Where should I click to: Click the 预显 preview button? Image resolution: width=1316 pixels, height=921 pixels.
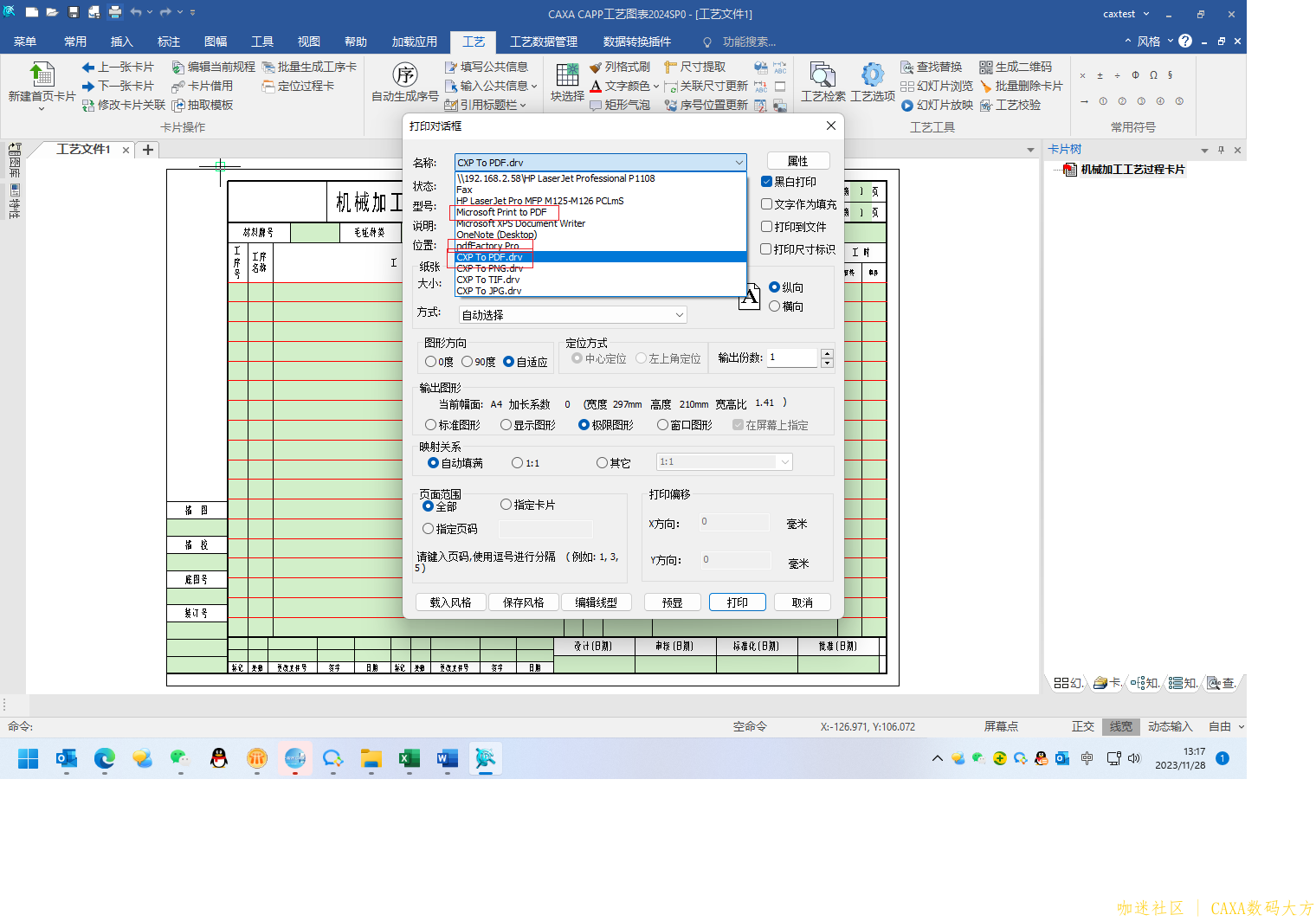tap(672, 602)
